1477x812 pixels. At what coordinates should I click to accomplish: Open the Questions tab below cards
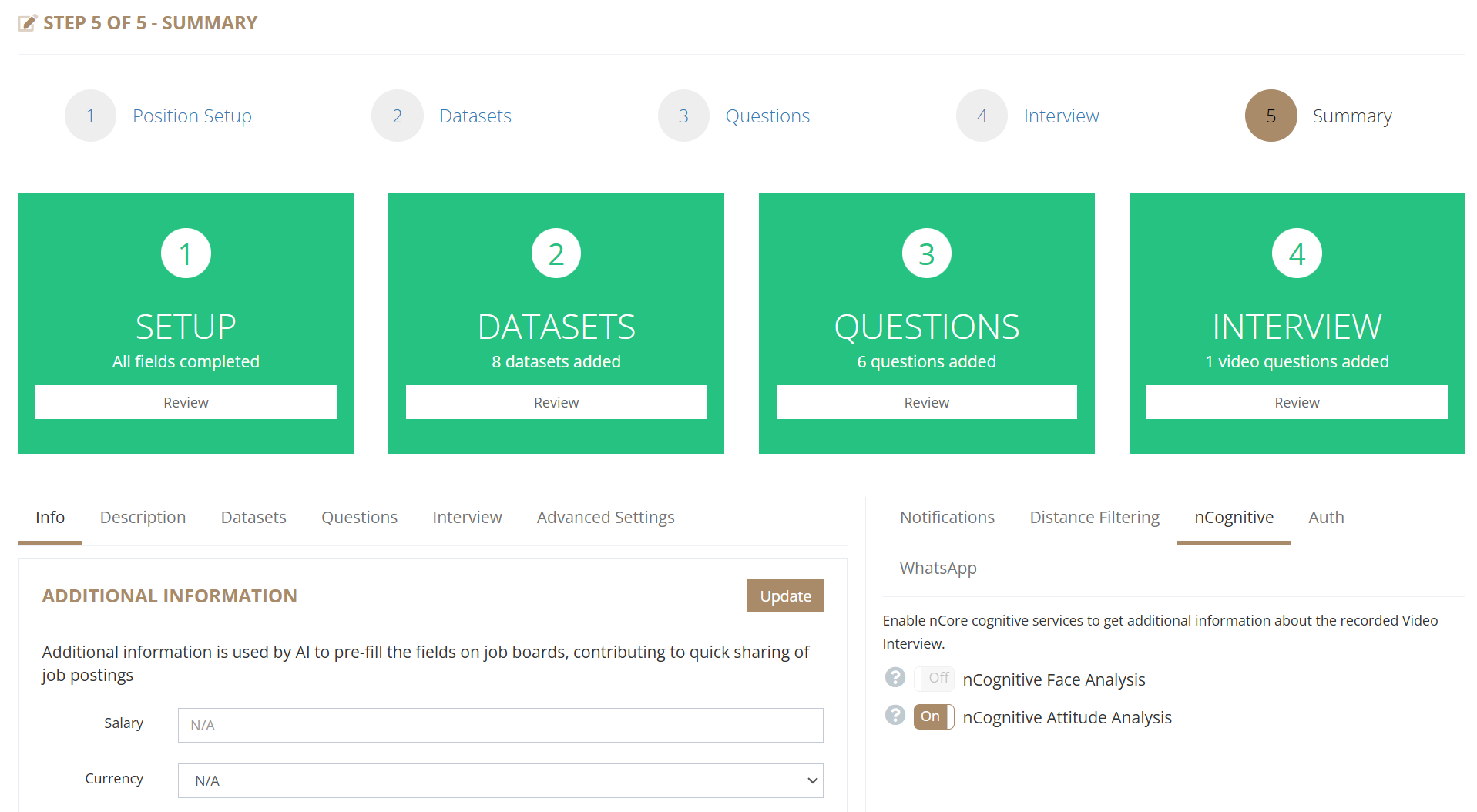pyautogui.click(x=359, y=518)
